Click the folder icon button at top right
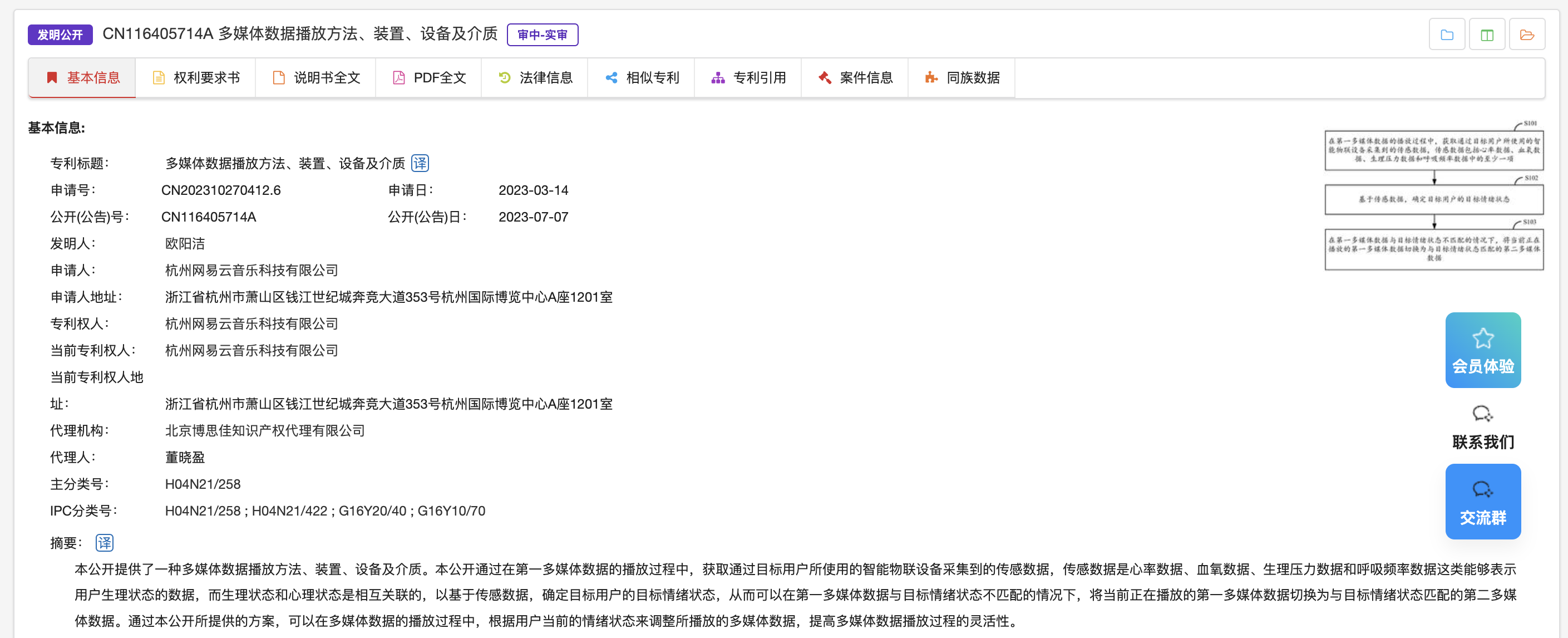1568x638 pixels. click(x=1446, y=35)
